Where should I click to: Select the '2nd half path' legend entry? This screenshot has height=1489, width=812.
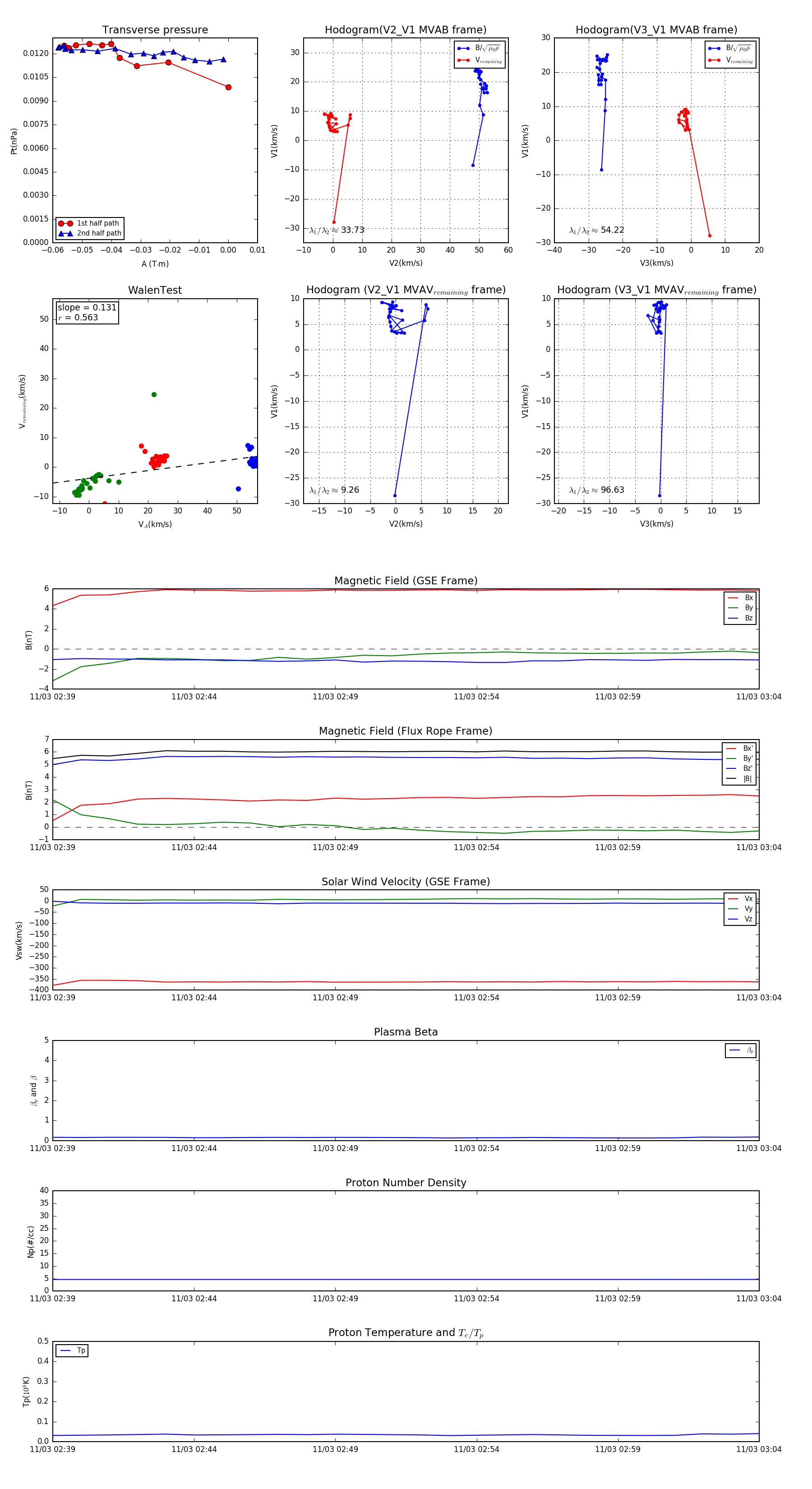(x=90, y=234)
